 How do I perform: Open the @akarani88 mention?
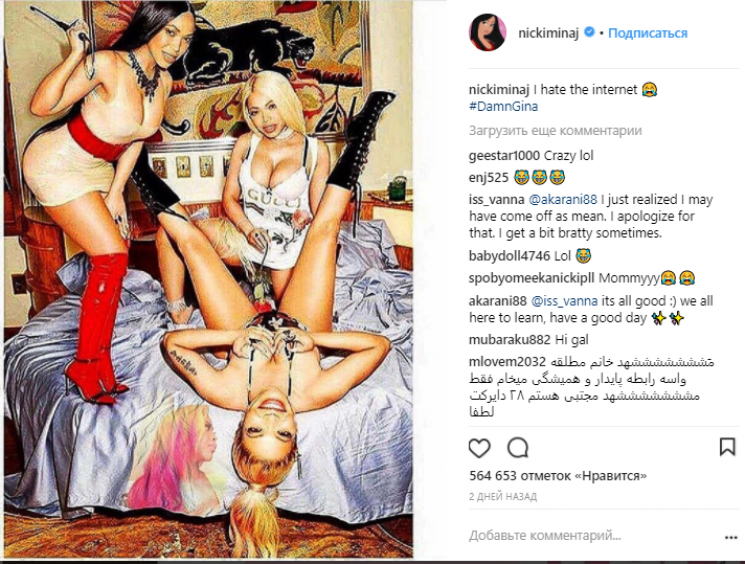click(562, 200)
